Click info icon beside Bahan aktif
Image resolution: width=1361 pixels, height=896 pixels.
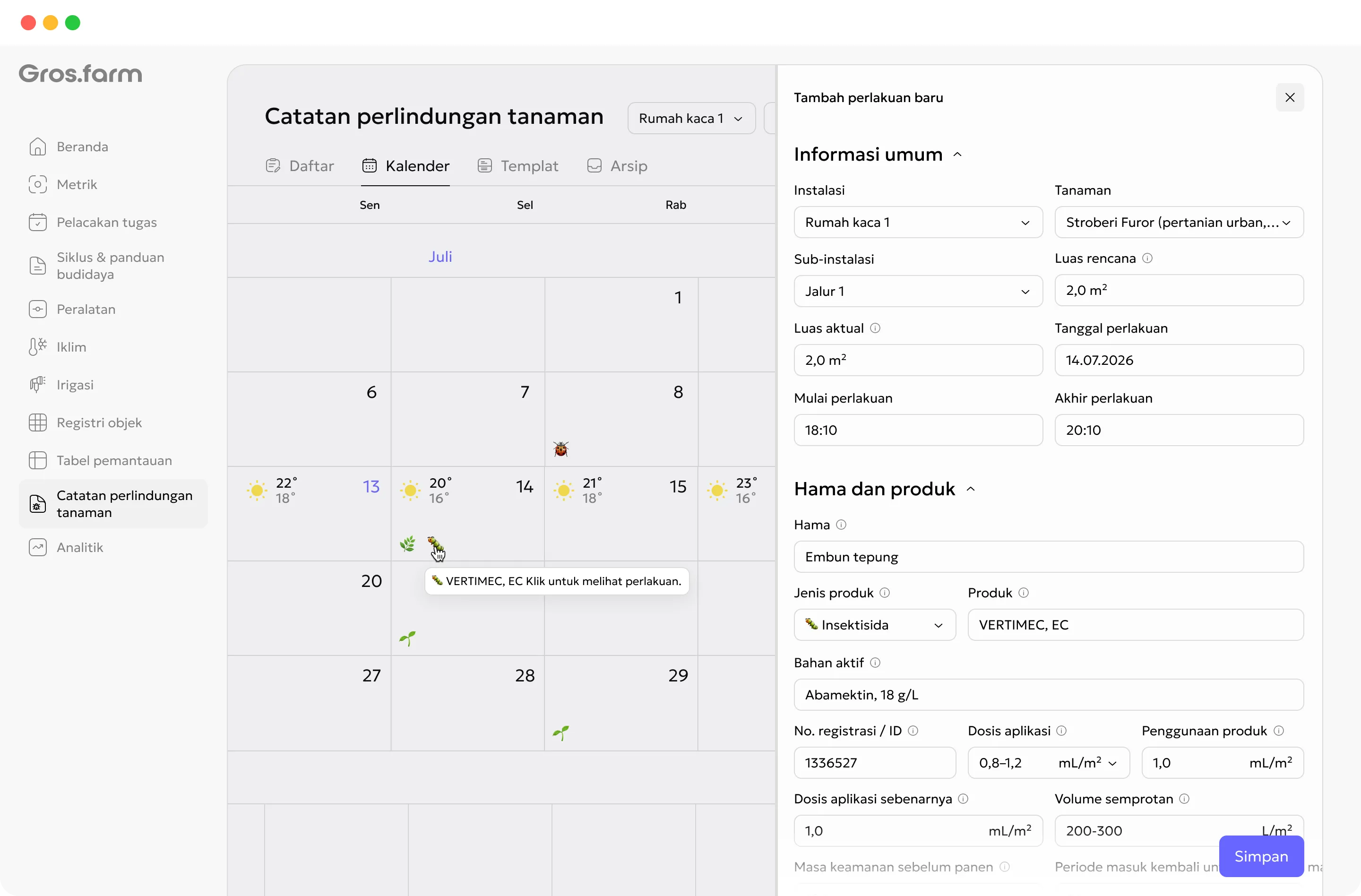coord(875,662)
